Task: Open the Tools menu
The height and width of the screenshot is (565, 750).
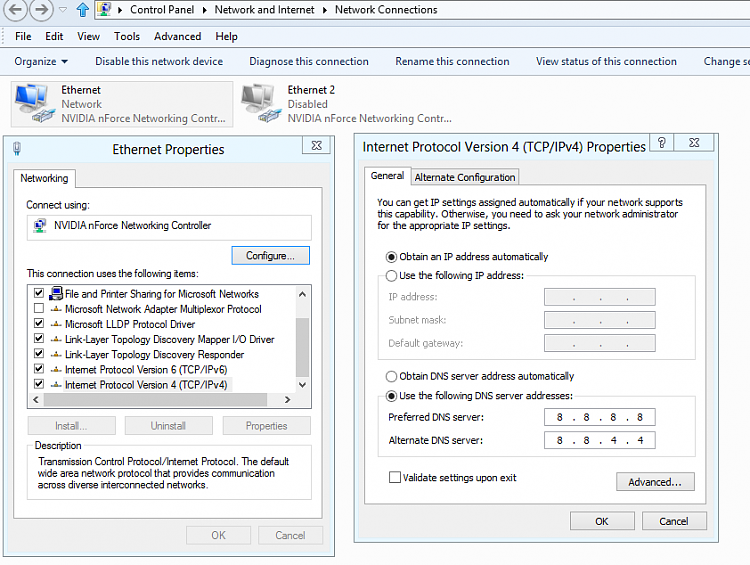Action: coord(127,36)
